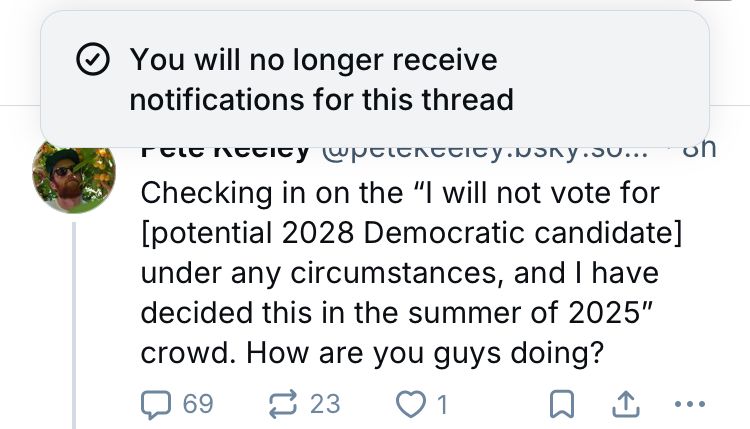
Task: Click the 69 replies count
Action: pos(197,403)
